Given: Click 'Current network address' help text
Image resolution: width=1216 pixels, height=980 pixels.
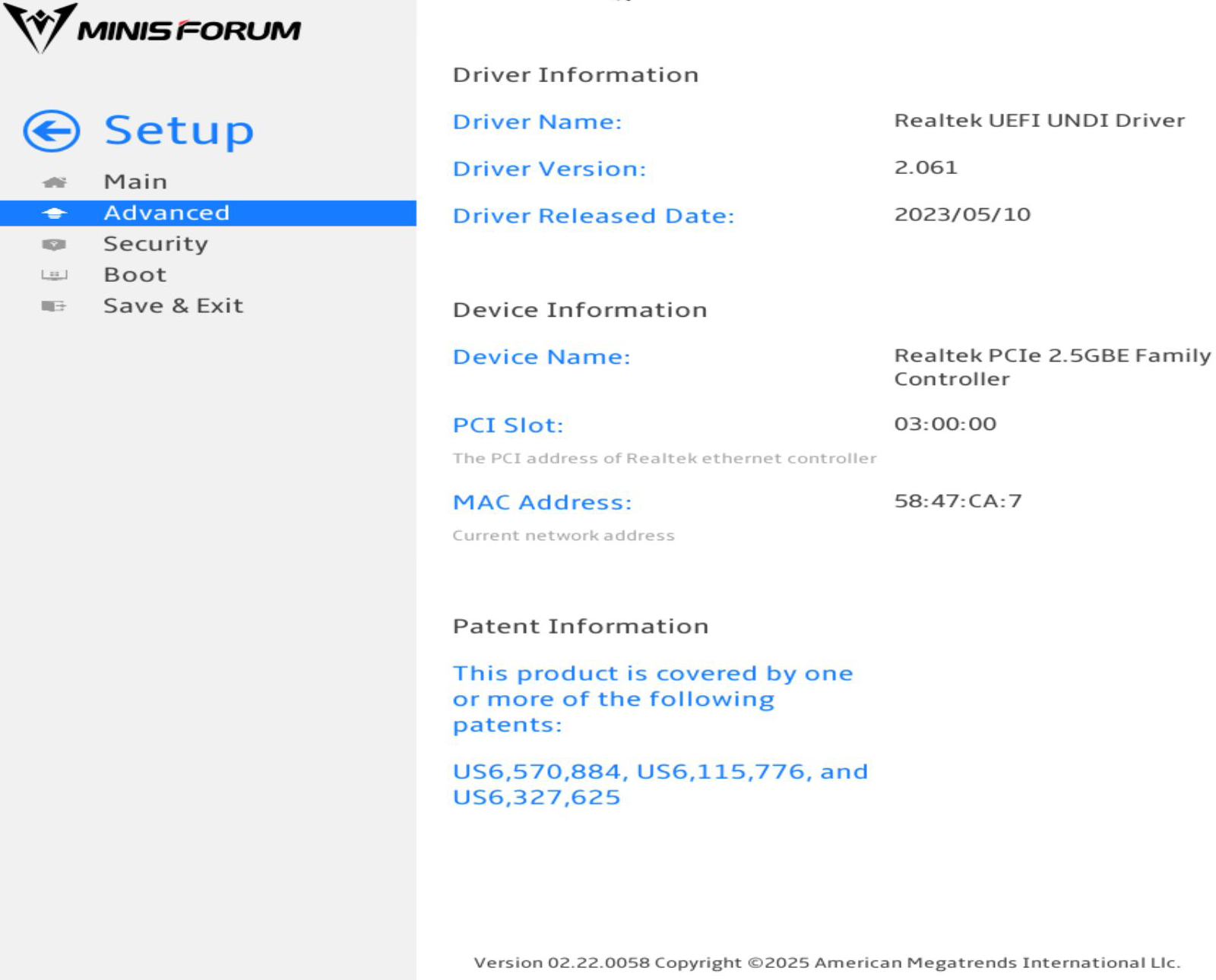Looking at the screenshot, I should click(563, 536).
